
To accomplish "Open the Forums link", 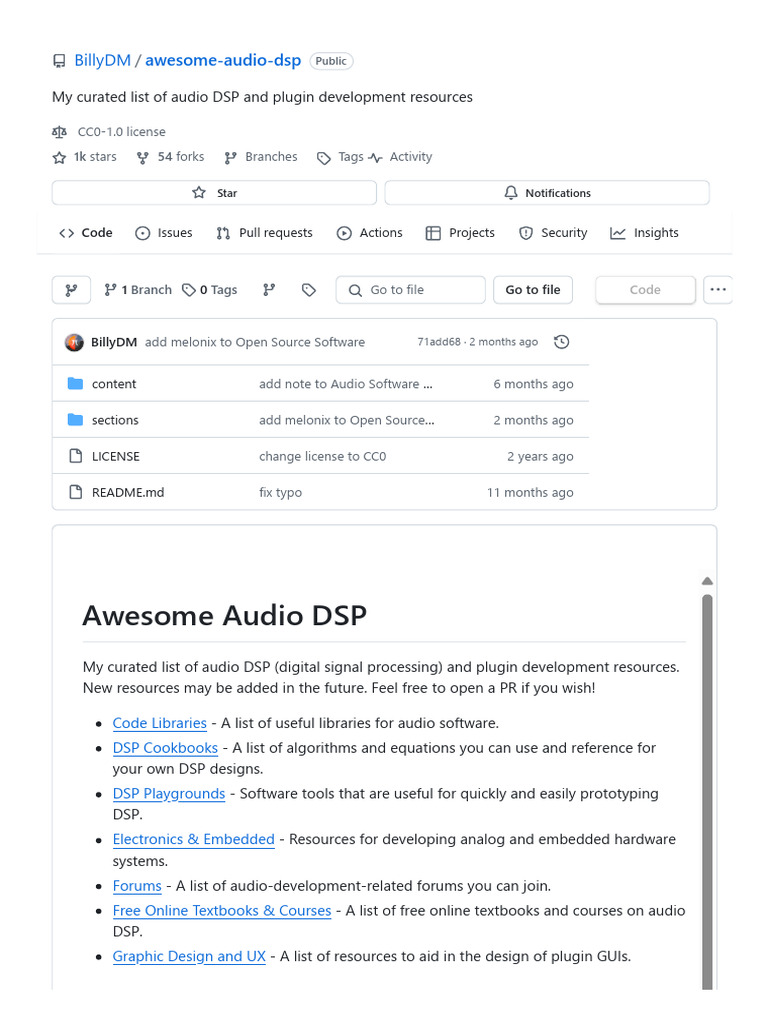I will (x=136, y=886).
